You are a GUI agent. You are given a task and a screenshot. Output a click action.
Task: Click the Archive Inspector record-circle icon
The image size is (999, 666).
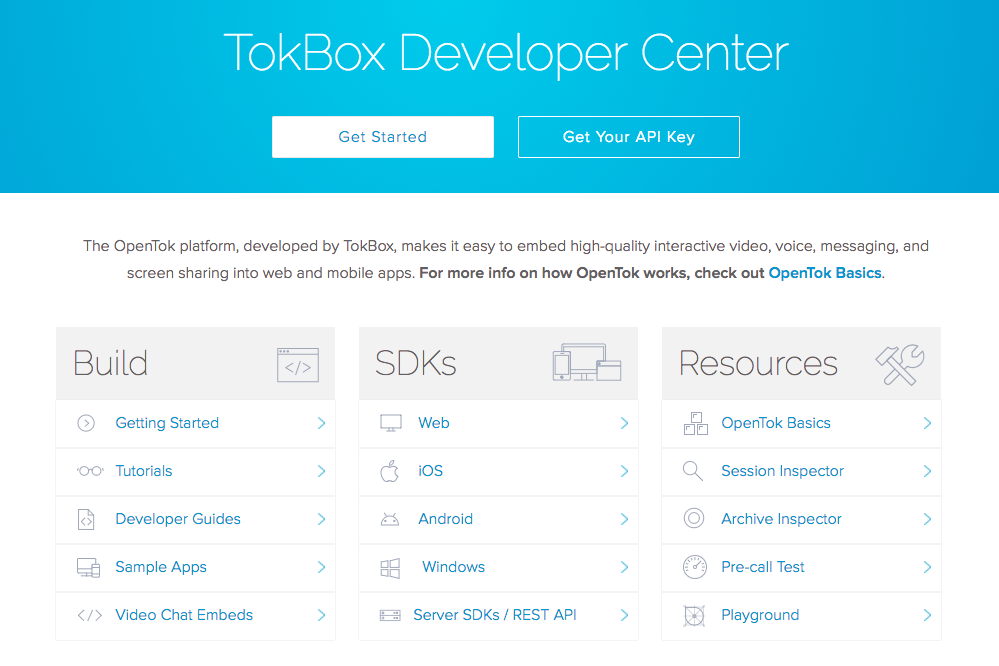[694, 518]
